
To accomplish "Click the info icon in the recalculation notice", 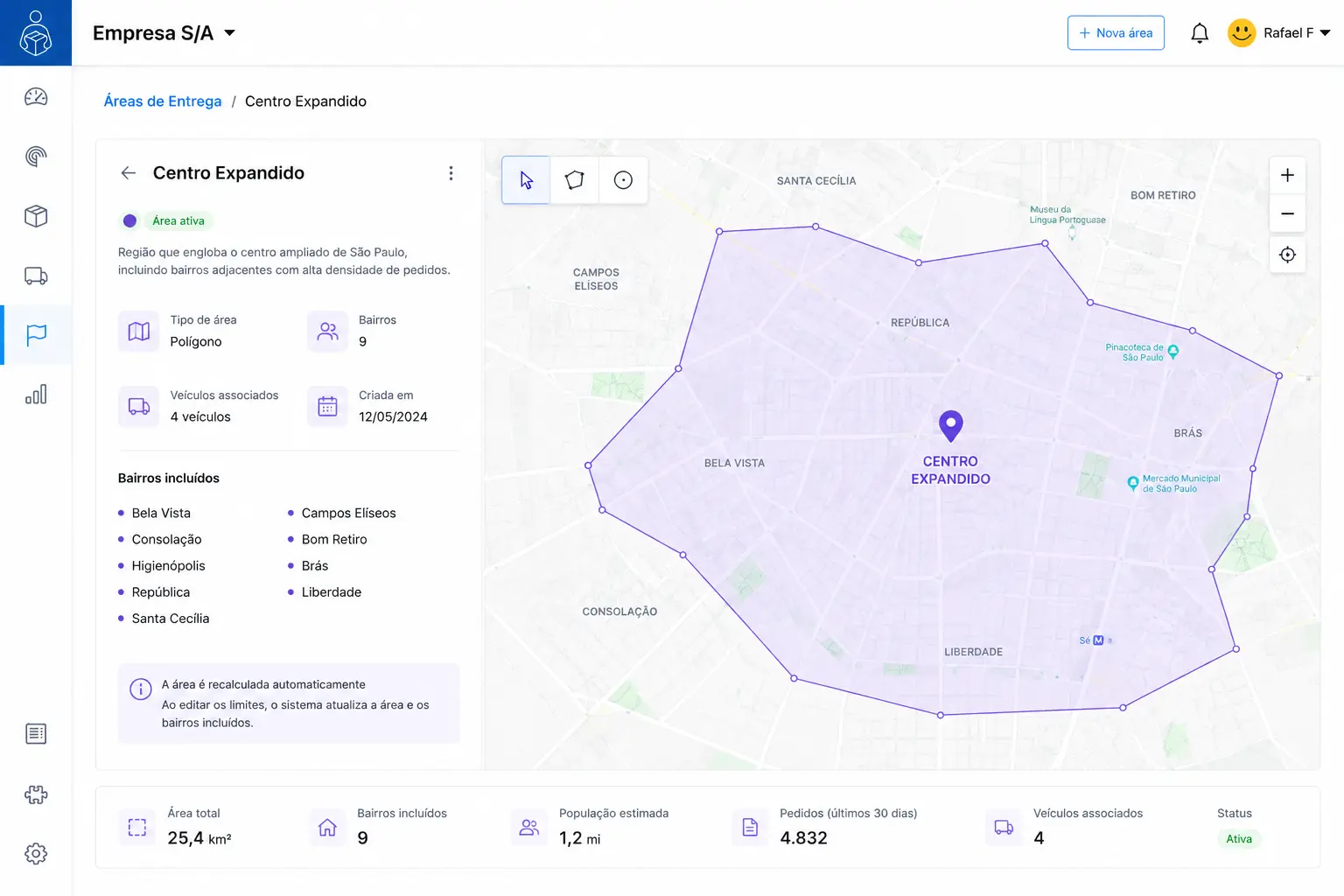I will pos(141,689).
